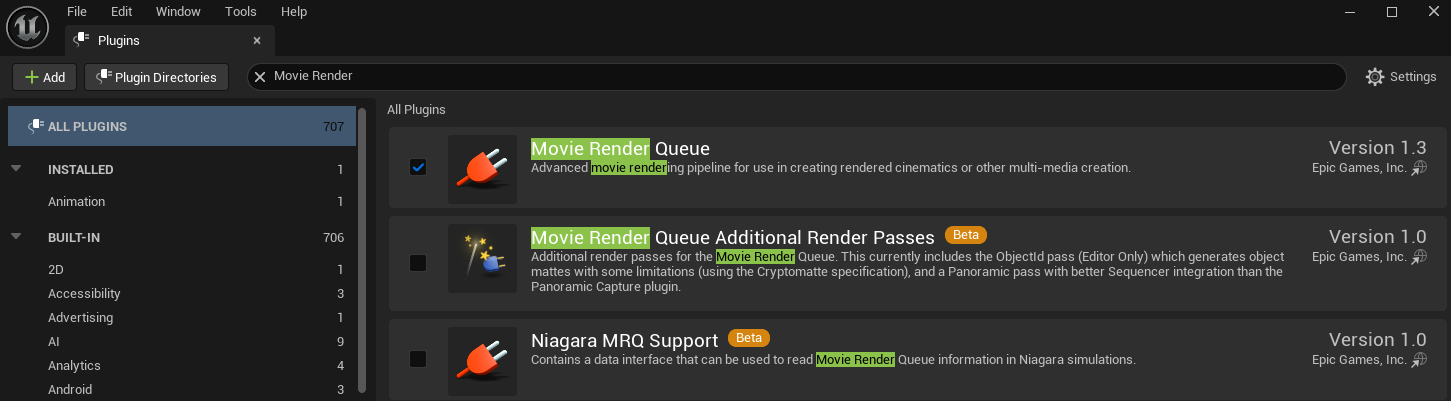Click the Additional Render Passes magic wand icon
Screen dimensions: 1451x401
pos(483,258)
